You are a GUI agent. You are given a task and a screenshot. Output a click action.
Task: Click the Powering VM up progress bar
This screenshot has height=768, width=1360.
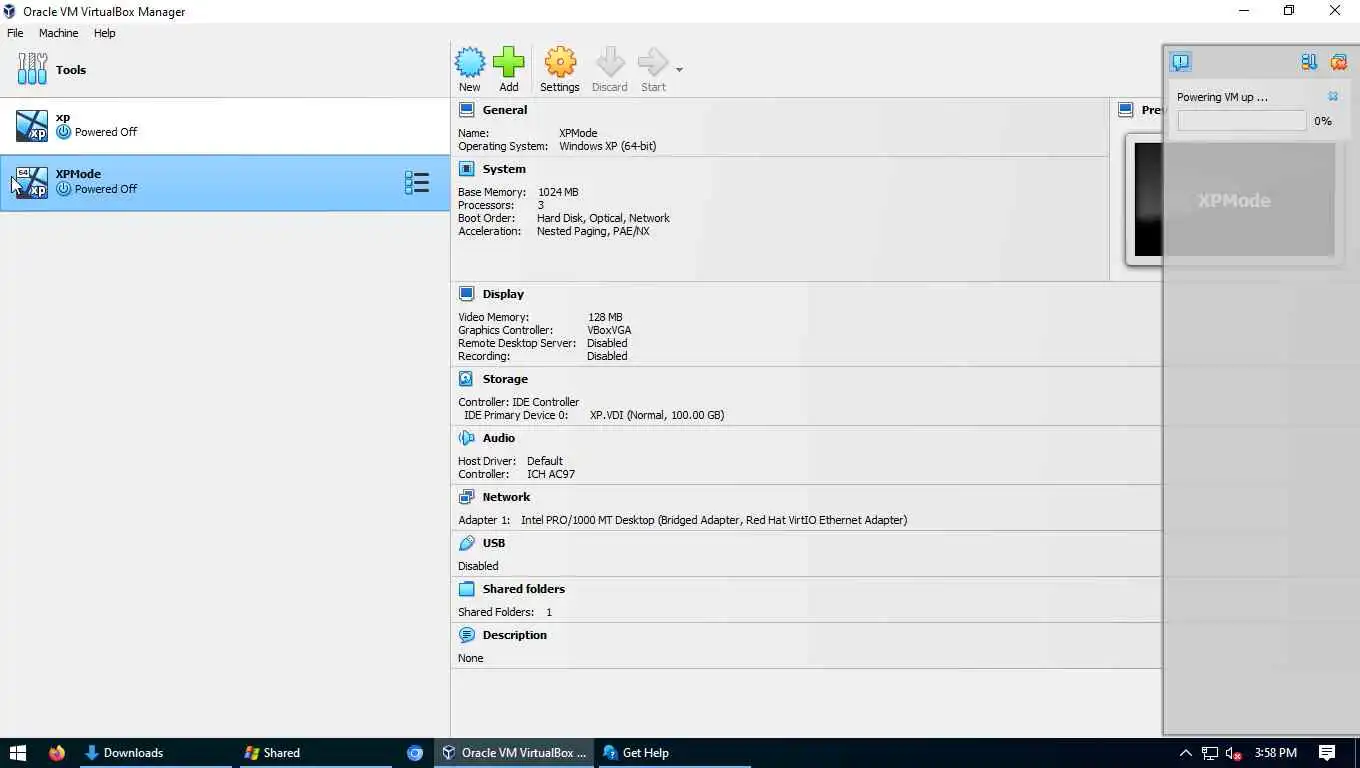1242,121
